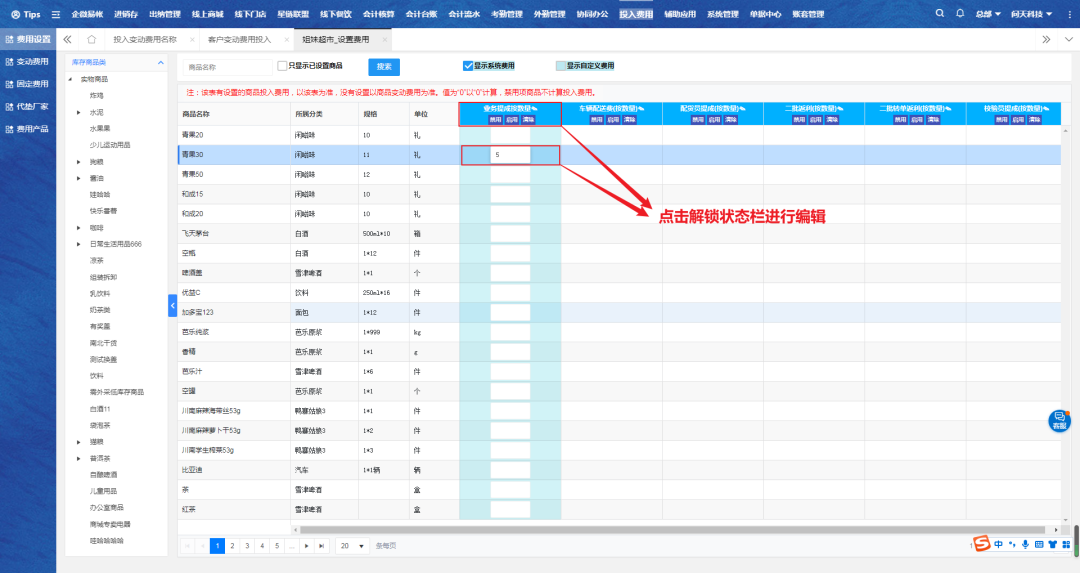
Task: Click the double-left arrow to scroll tabs back
Action: [67, 39]
